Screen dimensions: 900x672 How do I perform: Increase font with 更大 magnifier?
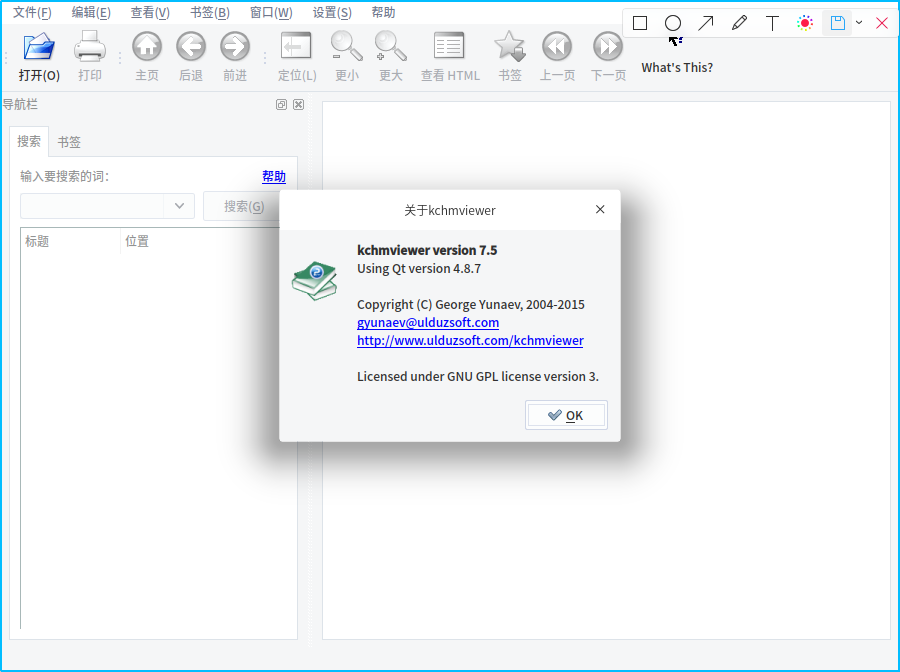(391, 57)
